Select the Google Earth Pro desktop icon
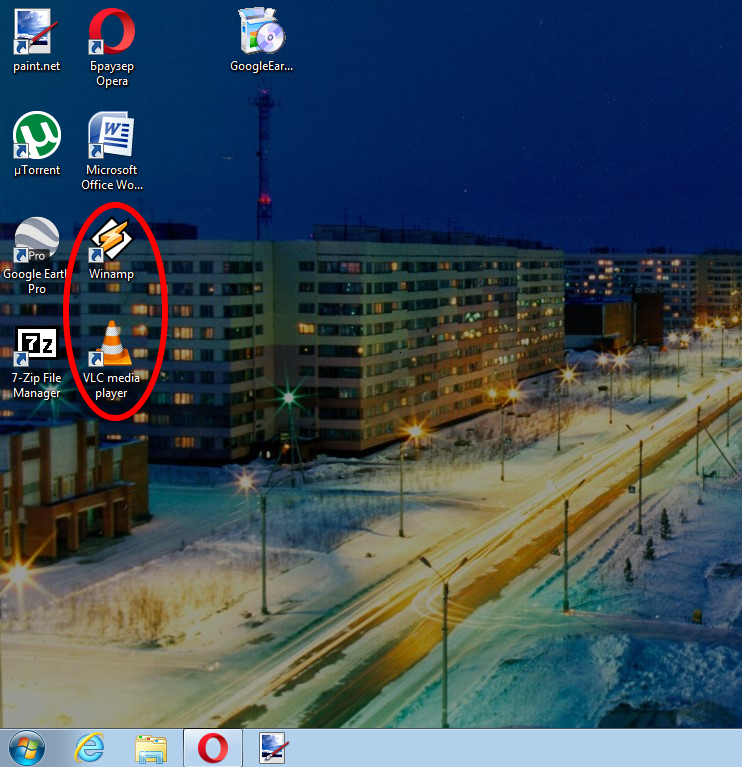The image size is (742, 767). click(37, 240)
